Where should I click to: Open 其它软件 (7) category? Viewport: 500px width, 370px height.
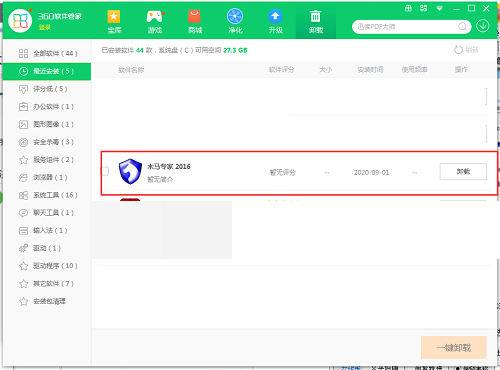pyautogui.click(x=47, y=283)
